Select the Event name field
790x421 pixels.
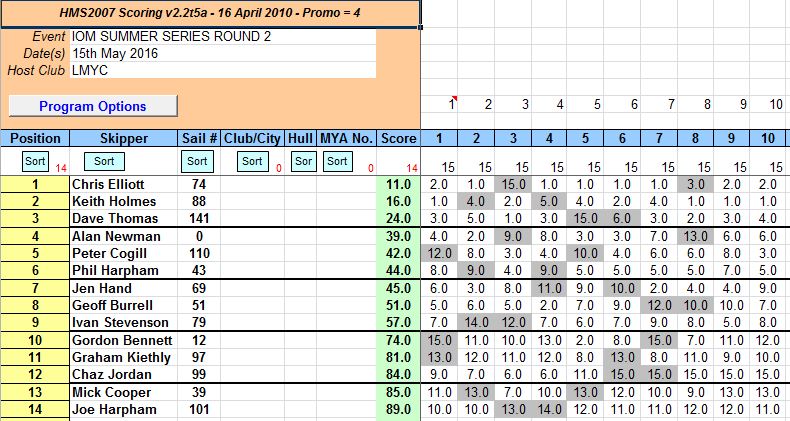(223, 36)
